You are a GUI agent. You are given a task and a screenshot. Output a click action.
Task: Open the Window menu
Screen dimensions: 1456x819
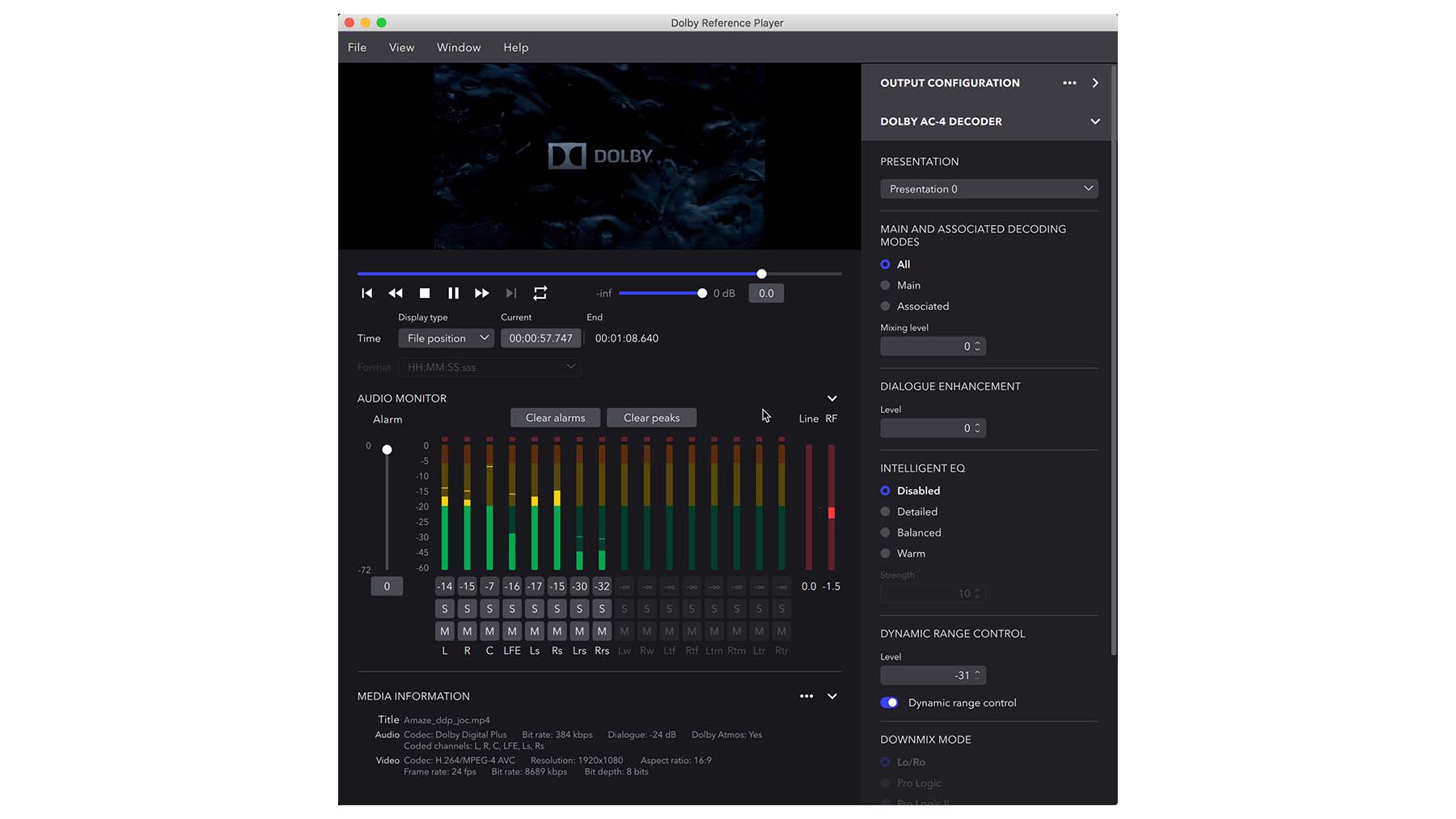pos(458,47)
